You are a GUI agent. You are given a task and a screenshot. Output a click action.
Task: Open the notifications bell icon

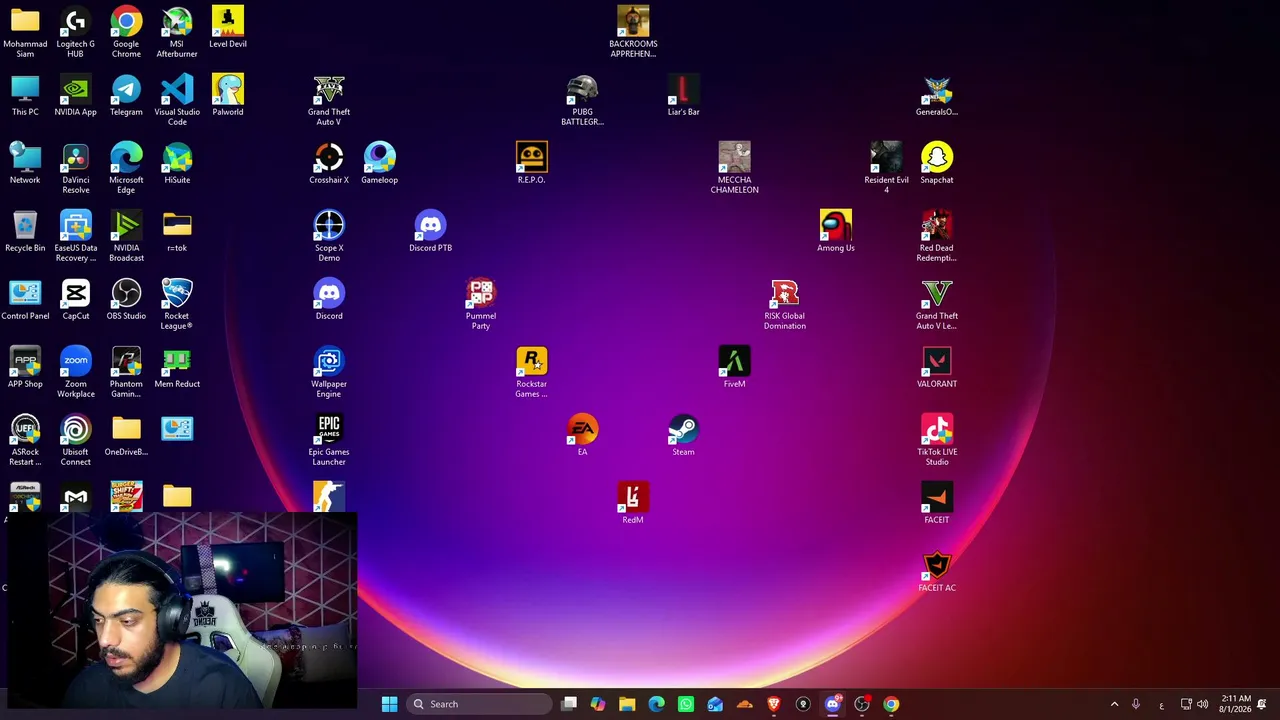[1263, 704]
